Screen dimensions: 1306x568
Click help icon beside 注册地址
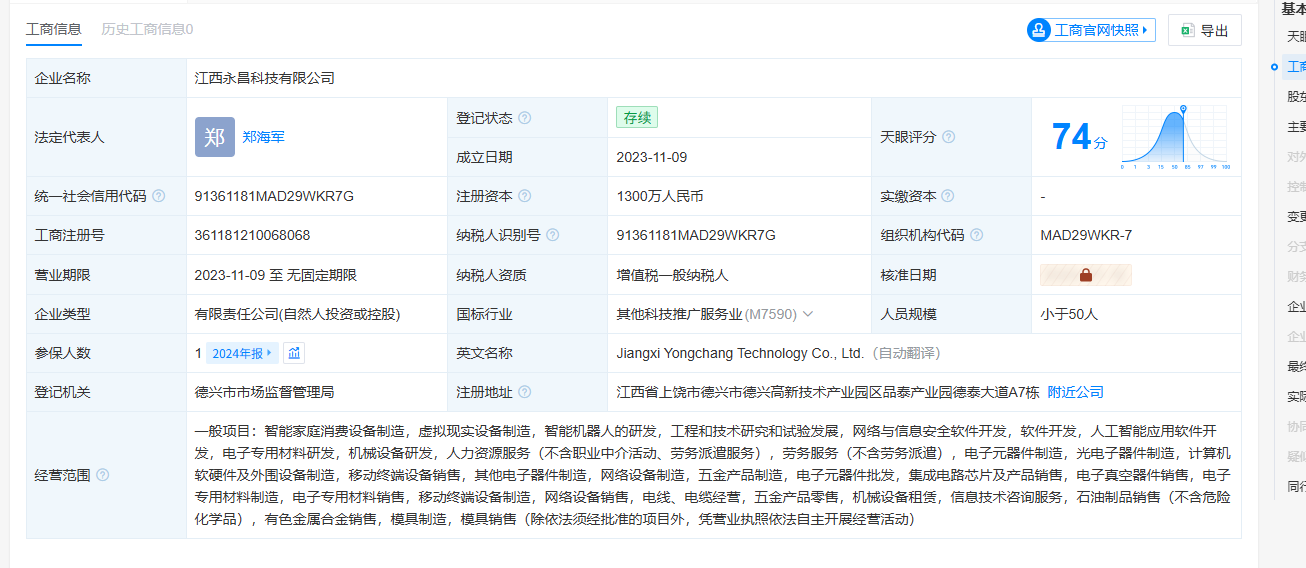pos(525,392)
